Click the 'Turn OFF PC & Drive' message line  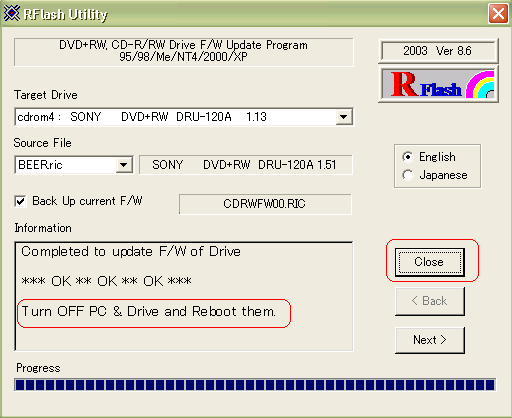pyautogui.click(x=149, y=312)
